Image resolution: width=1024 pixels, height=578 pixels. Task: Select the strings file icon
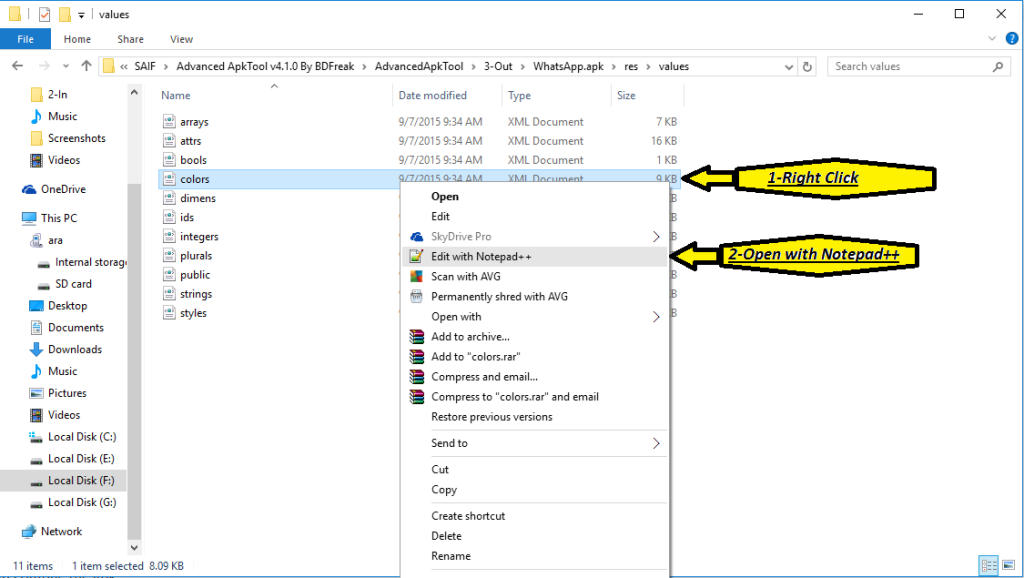pos(169,294)
